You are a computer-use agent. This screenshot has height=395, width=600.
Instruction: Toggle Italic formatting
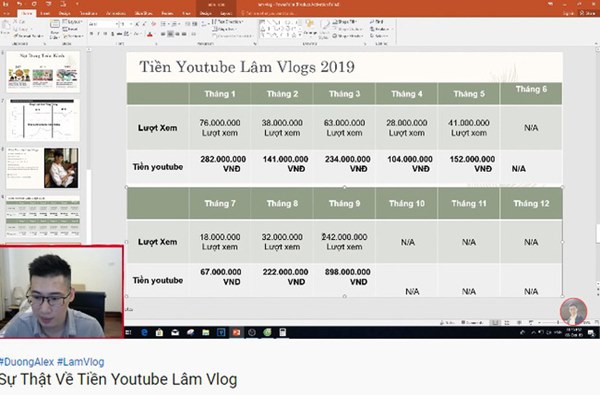point(98,34)
